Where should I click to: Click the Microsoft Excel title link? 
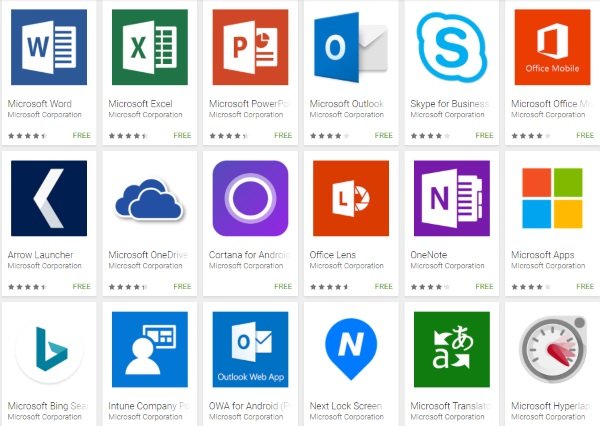(140, 104)
